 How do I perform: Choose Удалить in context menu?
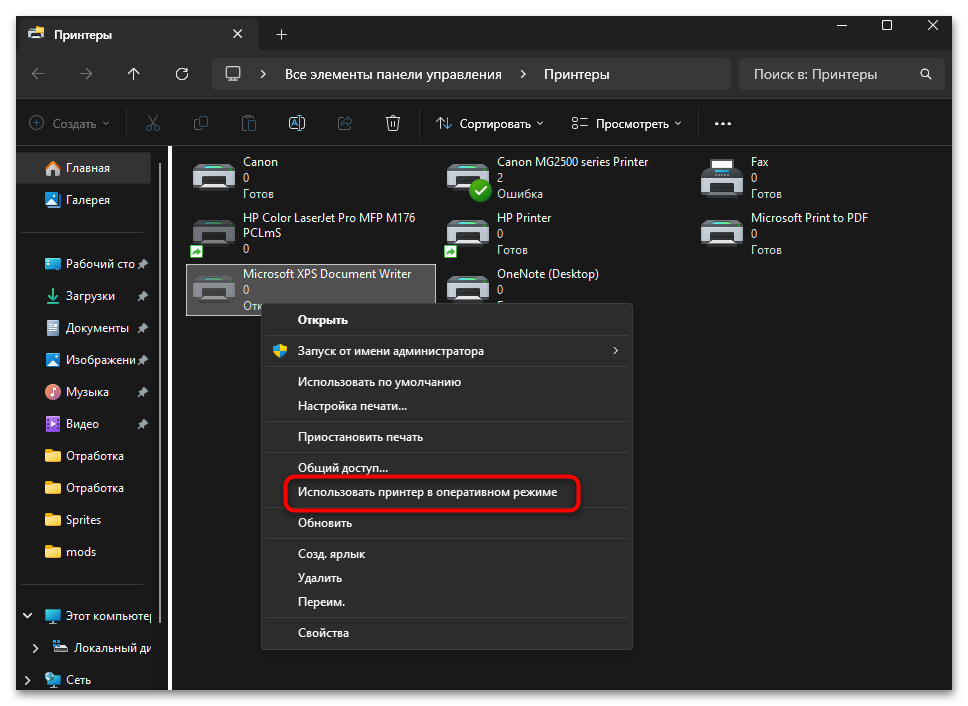point(447,578)
